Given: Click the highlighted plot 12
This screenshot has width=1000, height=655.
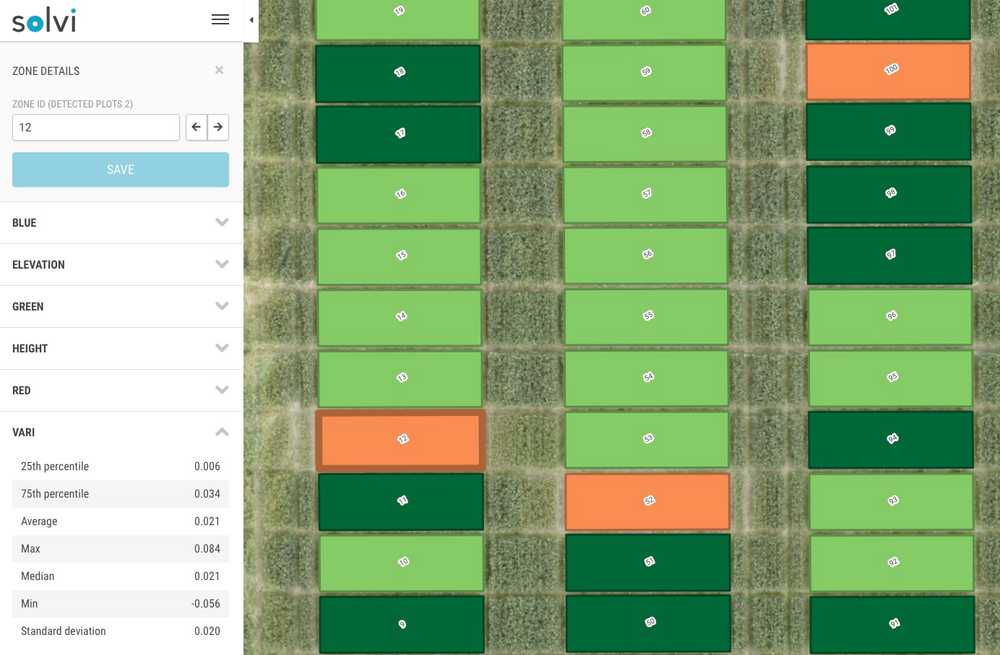Looking at the screenshot, I should [401, 441].
